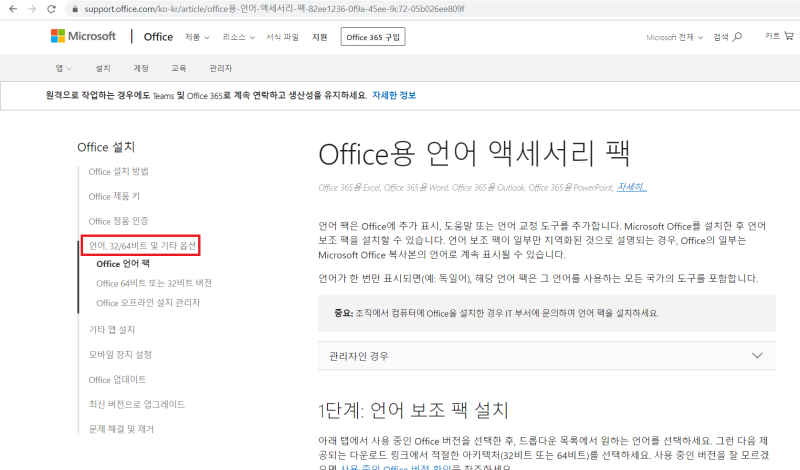The height and width of the screenshot is (470, 800).
Task: Click the 자세한 정보 banner link
Action: point(394,95)
